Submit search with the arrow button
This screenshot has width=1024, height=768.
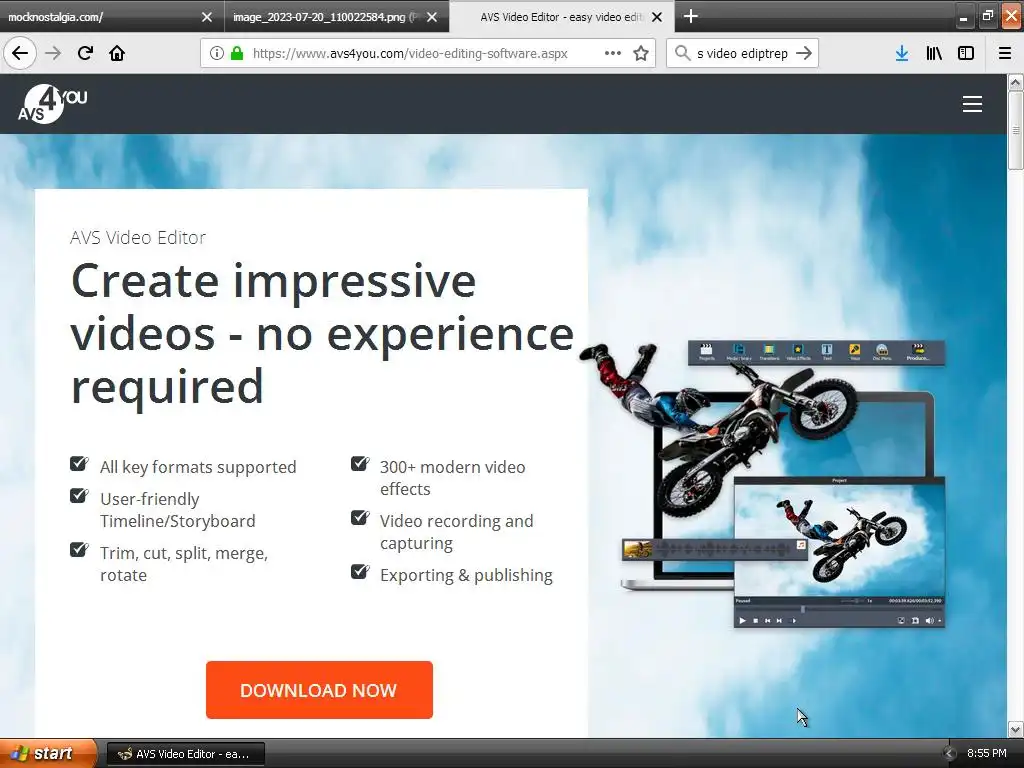pyautogui.click(x=804, y=53)
